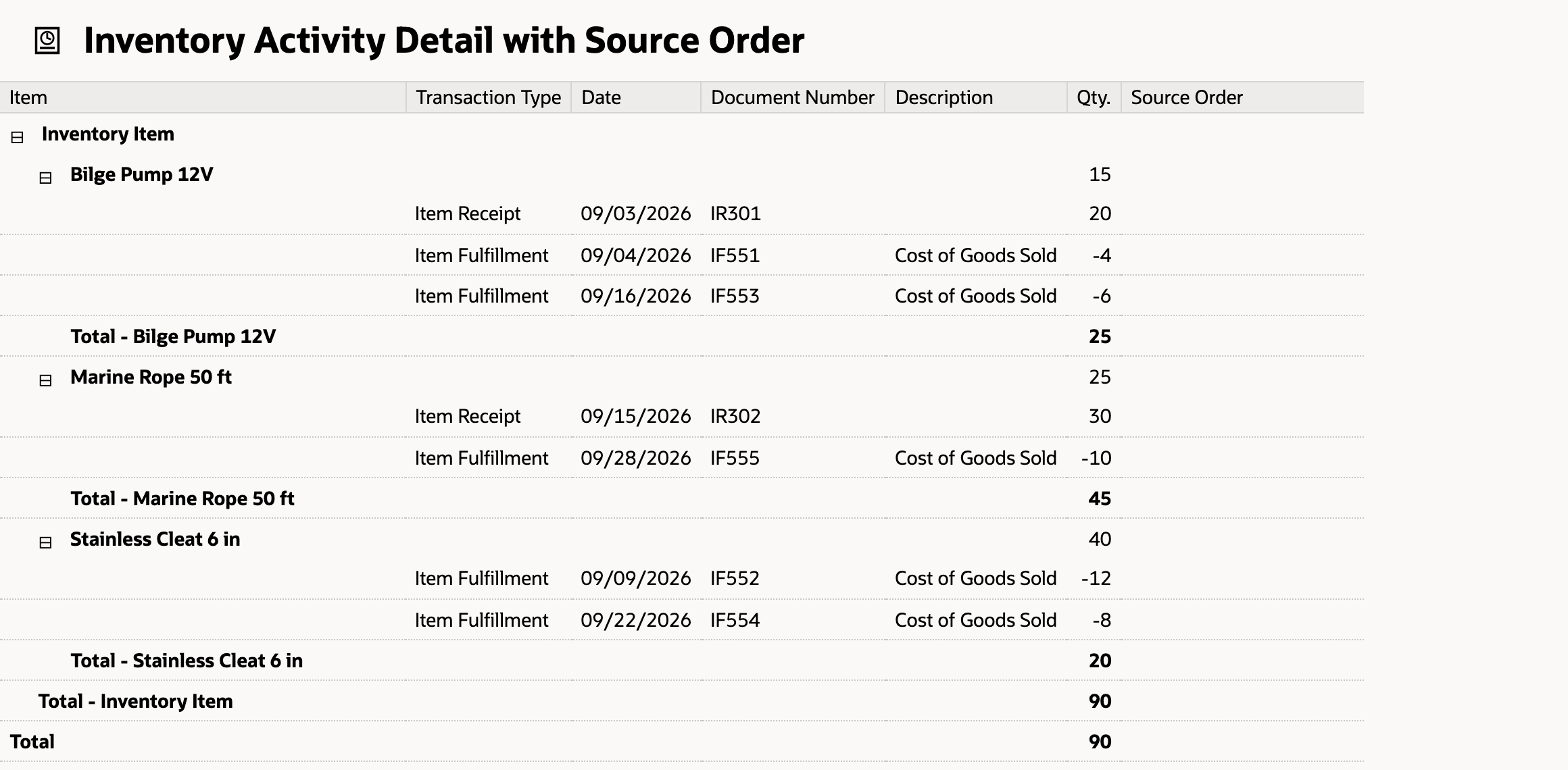1568x770 pixels.
Task: Select the date 09/16/2026
Action: coord(636,296)
